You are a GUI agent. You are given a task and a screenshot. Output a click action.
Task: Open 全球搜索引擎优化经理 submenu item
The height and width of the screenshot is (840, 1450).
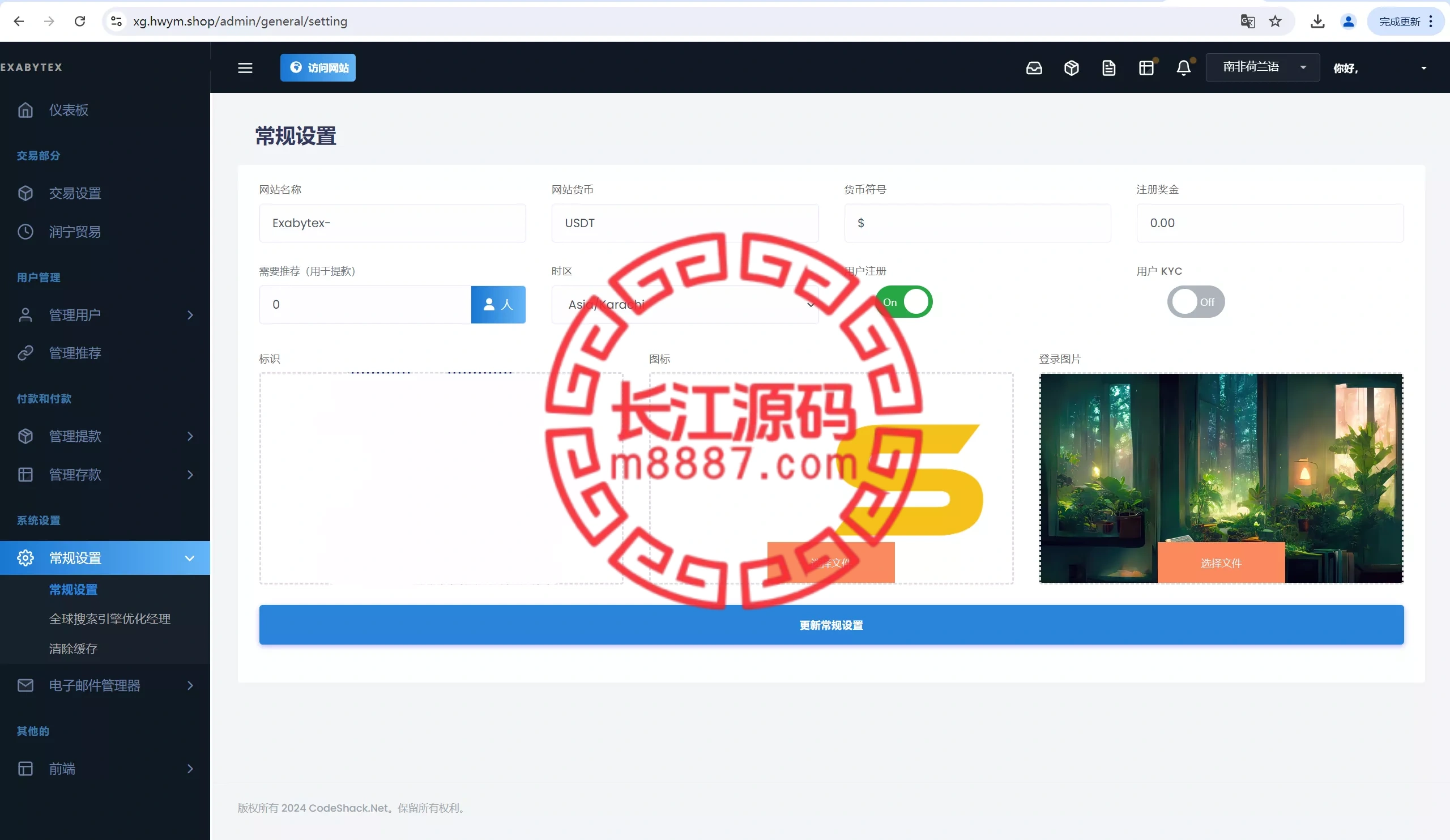coord(110,619)
